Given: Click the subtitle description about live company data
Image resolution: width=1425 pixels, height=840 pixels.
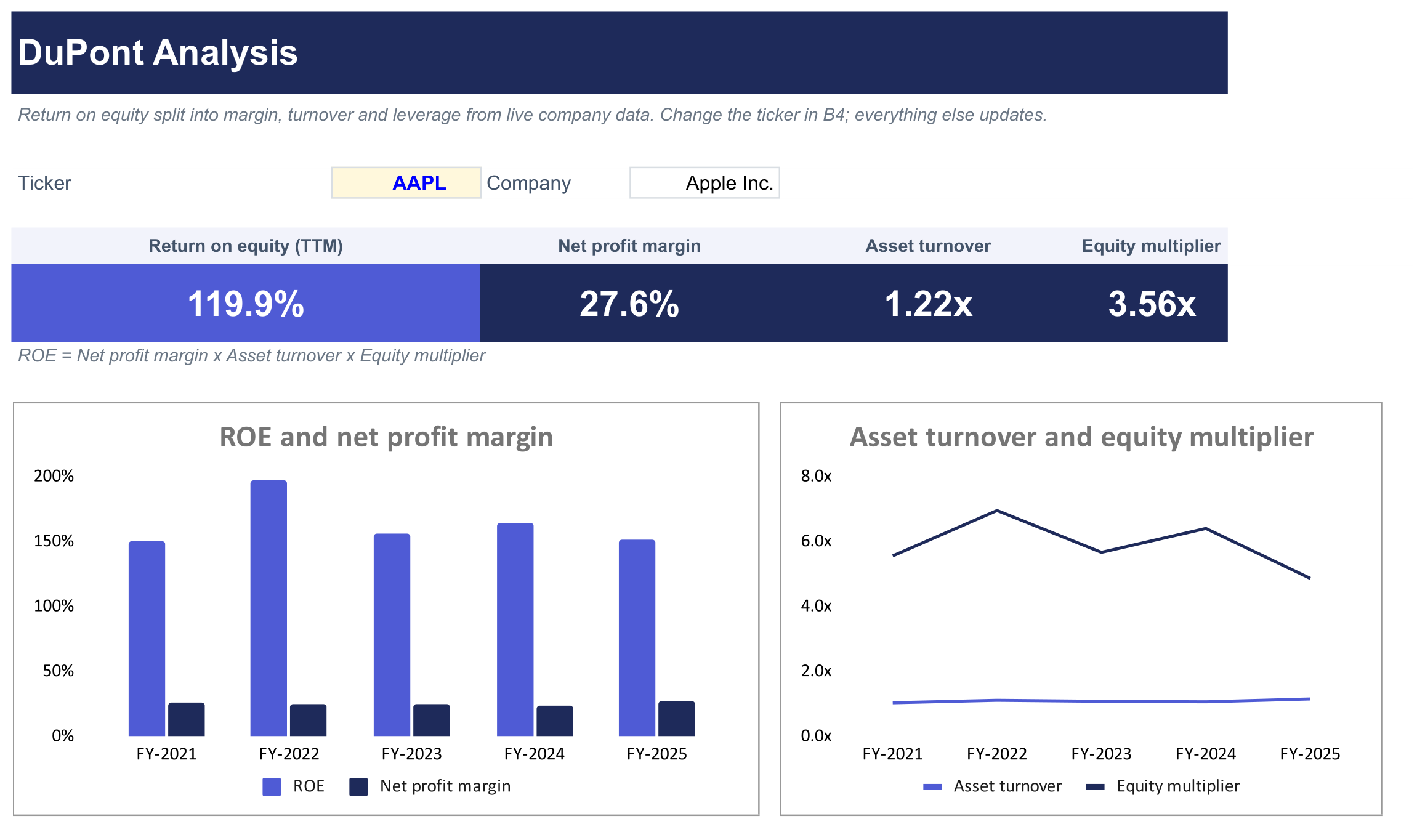Looking at the screenshot, I should pos(533,115).
